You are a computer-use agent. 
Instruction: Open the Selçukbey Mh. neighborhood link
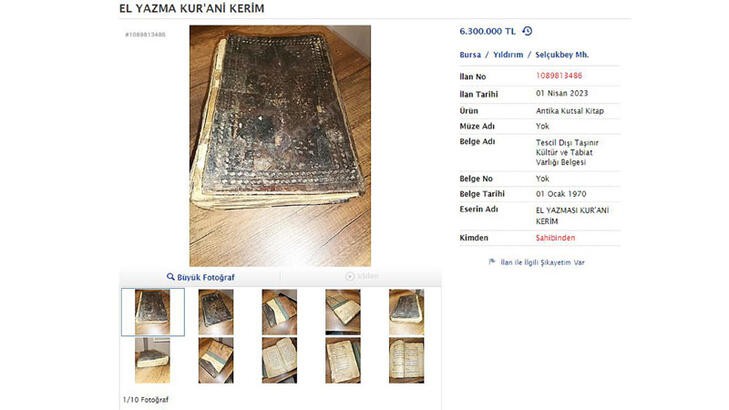(562, 54)
